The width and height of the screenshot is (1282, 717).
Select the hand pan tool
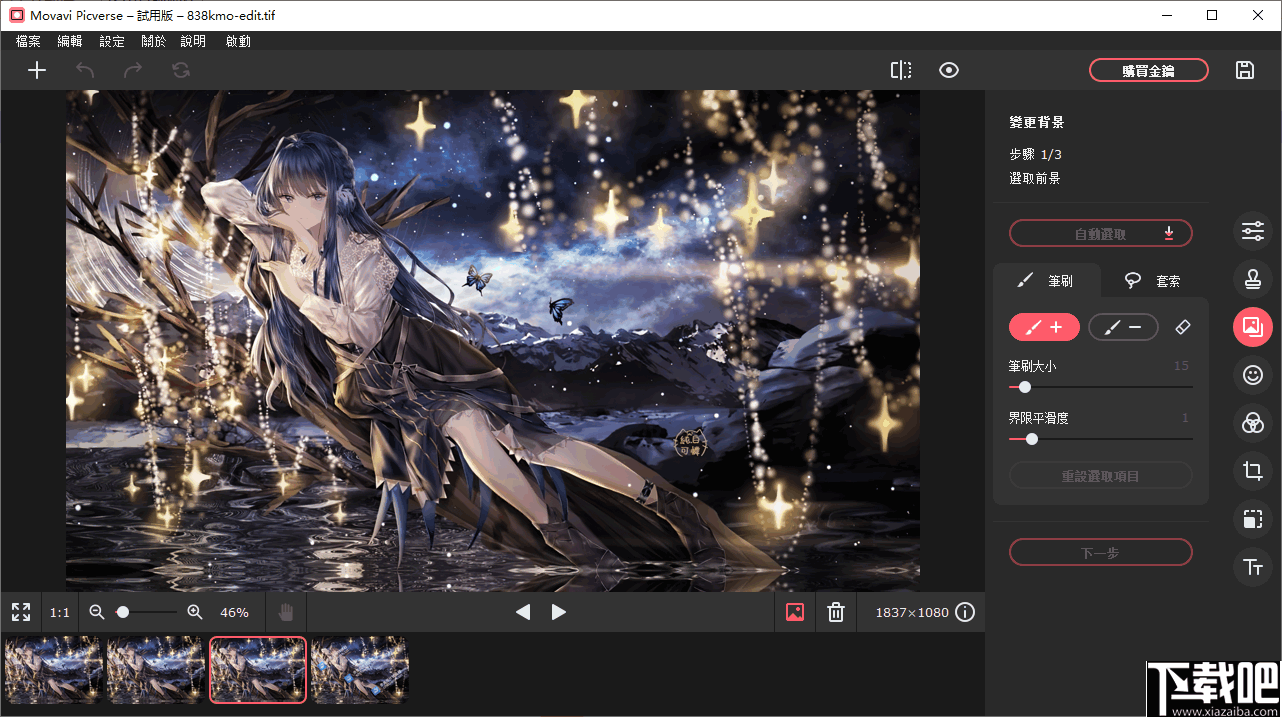pyautogui.click(x=286, y=612)
